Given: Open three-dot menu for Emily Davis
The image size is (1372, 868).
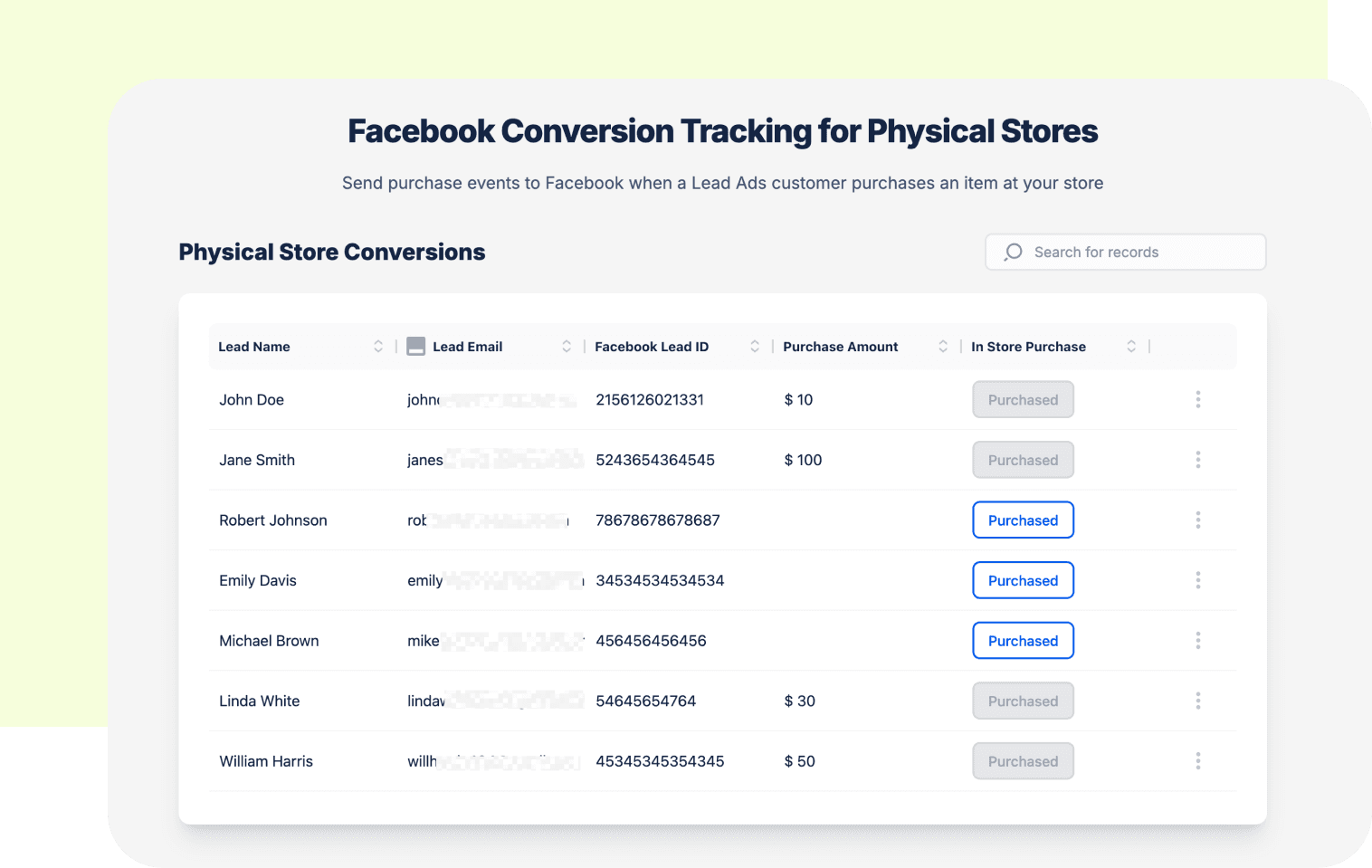Looking at the screenshot, I should click(1197, 580).
